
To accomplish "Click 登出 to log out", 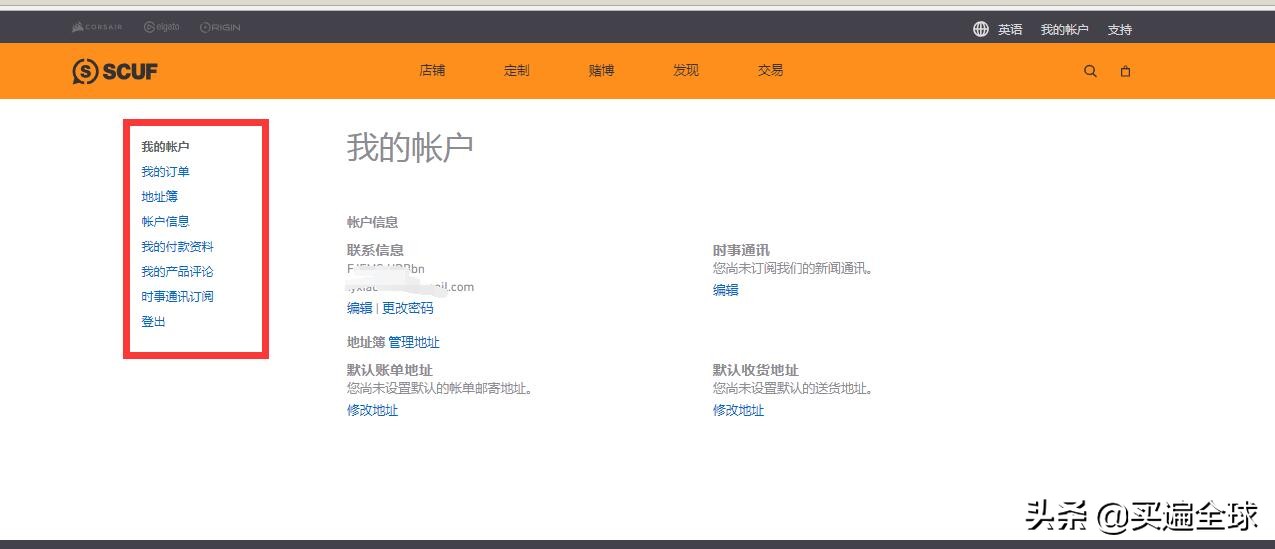I will pyautogui.click(x=153, y=322).
